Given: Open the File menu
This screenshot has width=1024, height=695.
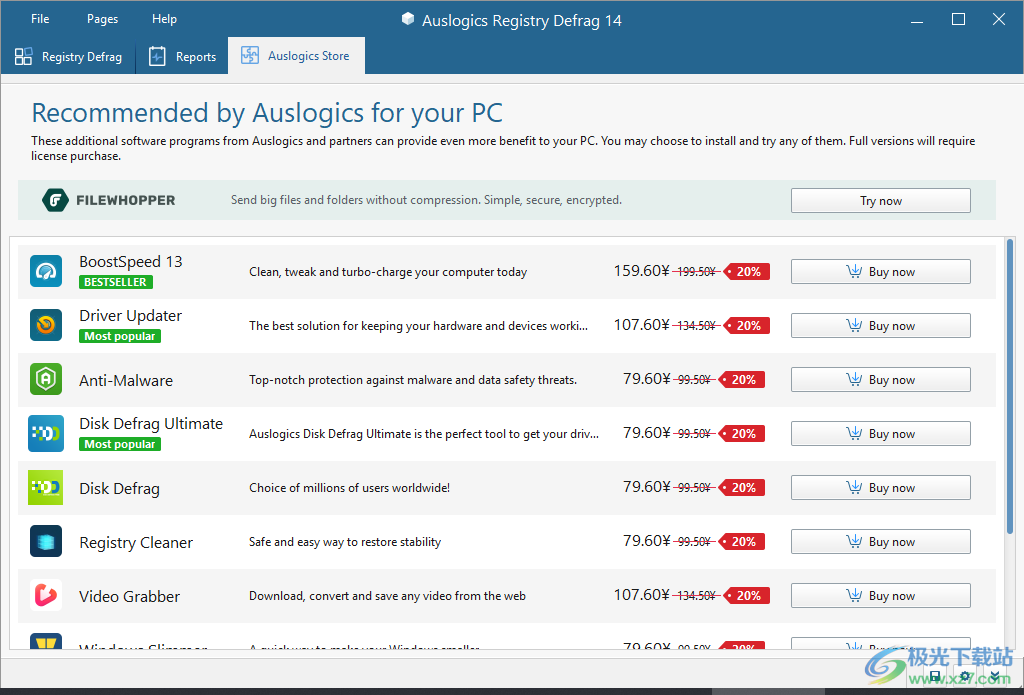Looking at the screenshot, I should click(x=40, y=19).
